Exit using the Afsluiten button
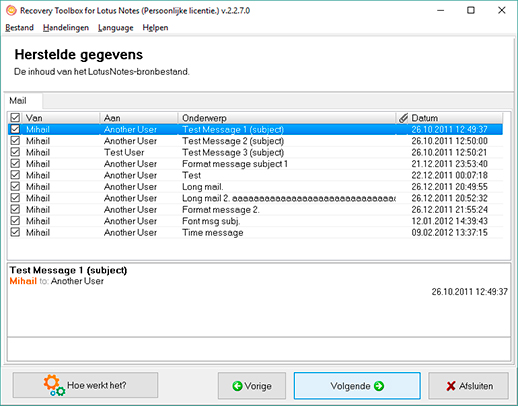The height and width of the screenshot is (406, 518). pos(469,386)
